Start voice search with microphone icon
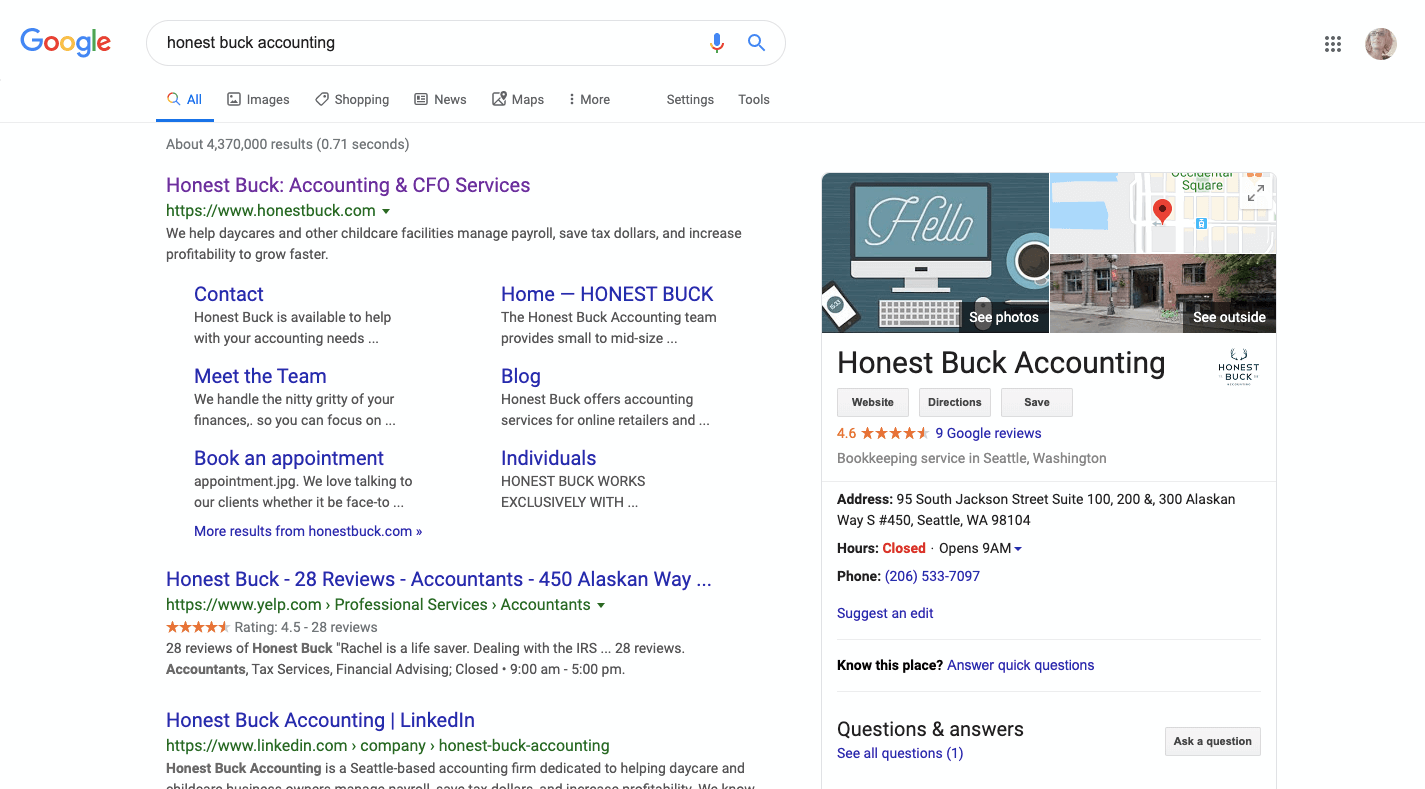This screenshot has height=789, width=1425. [x=716, y=43]
